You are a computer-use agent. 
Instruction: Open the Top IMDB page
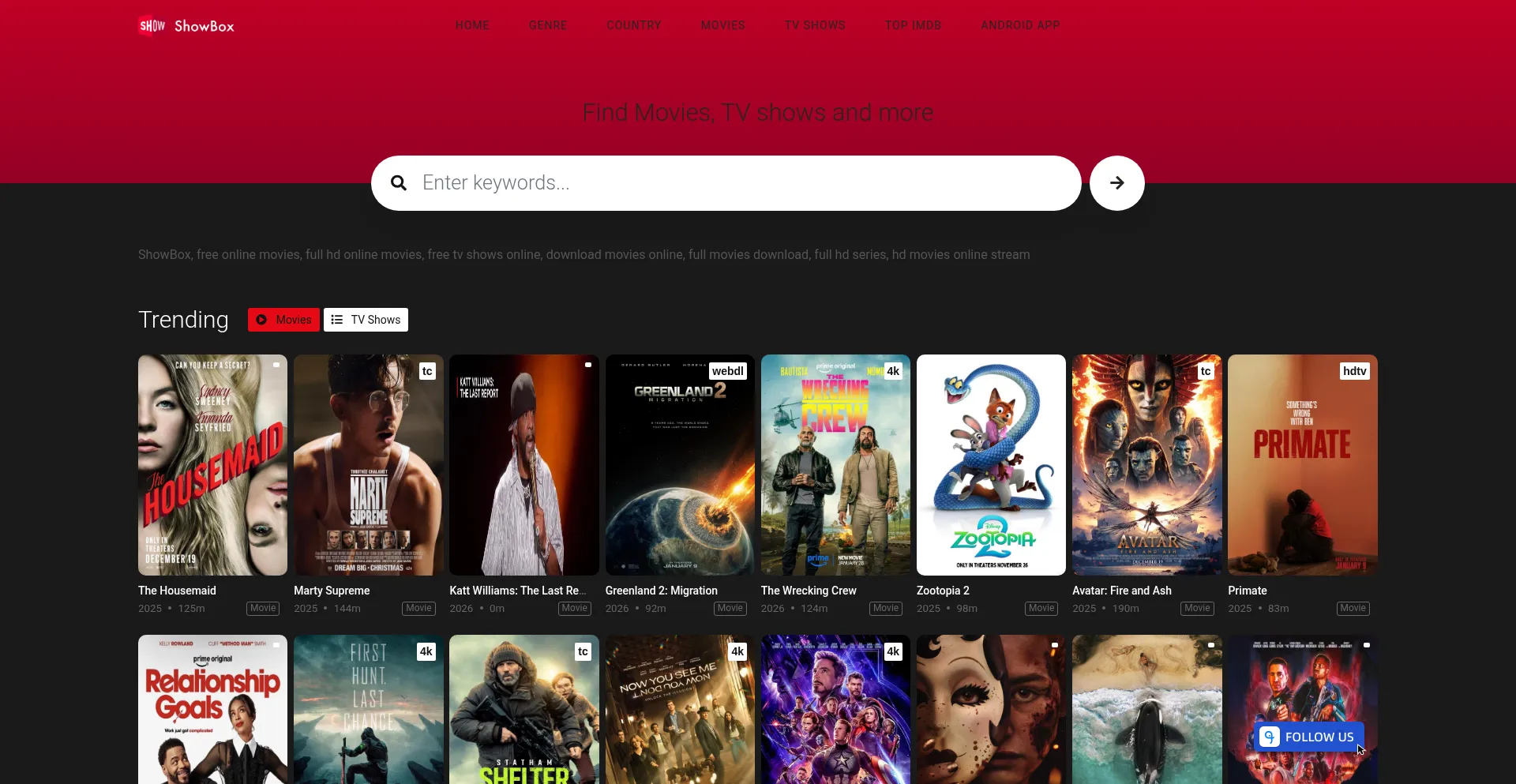point(914,25)
